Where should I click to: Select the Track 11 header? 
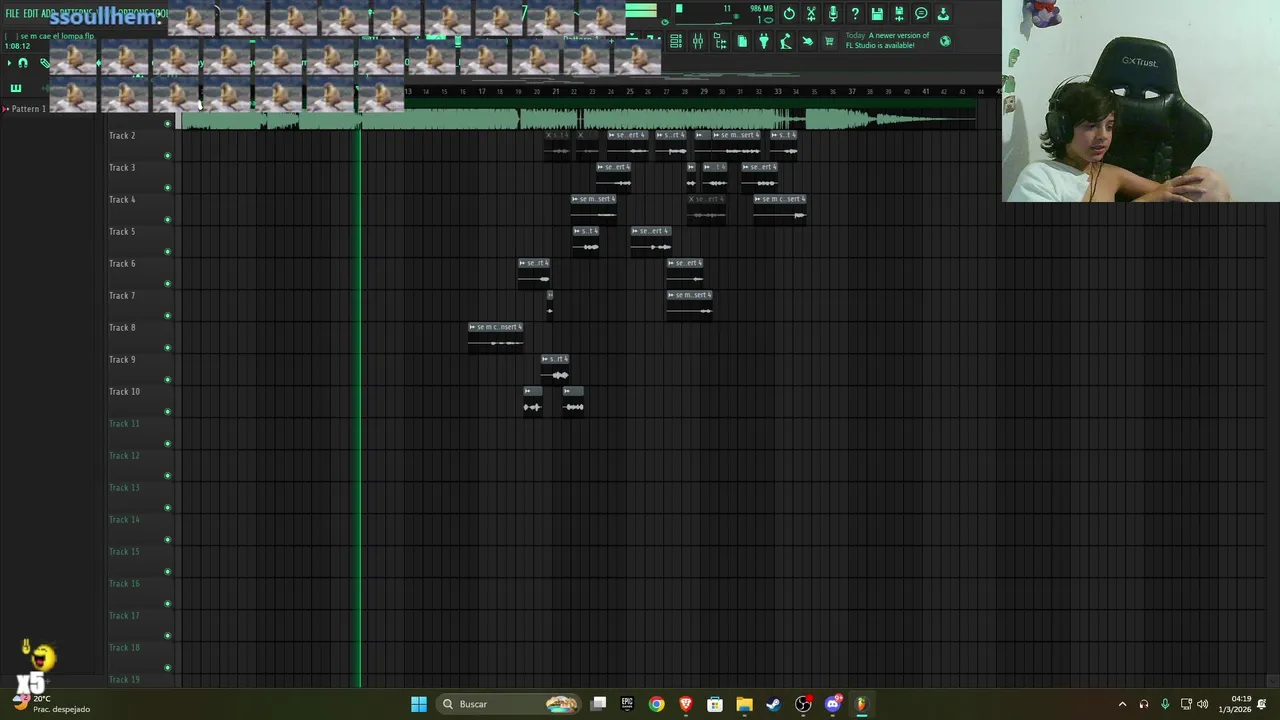click(x=140, y=434)
